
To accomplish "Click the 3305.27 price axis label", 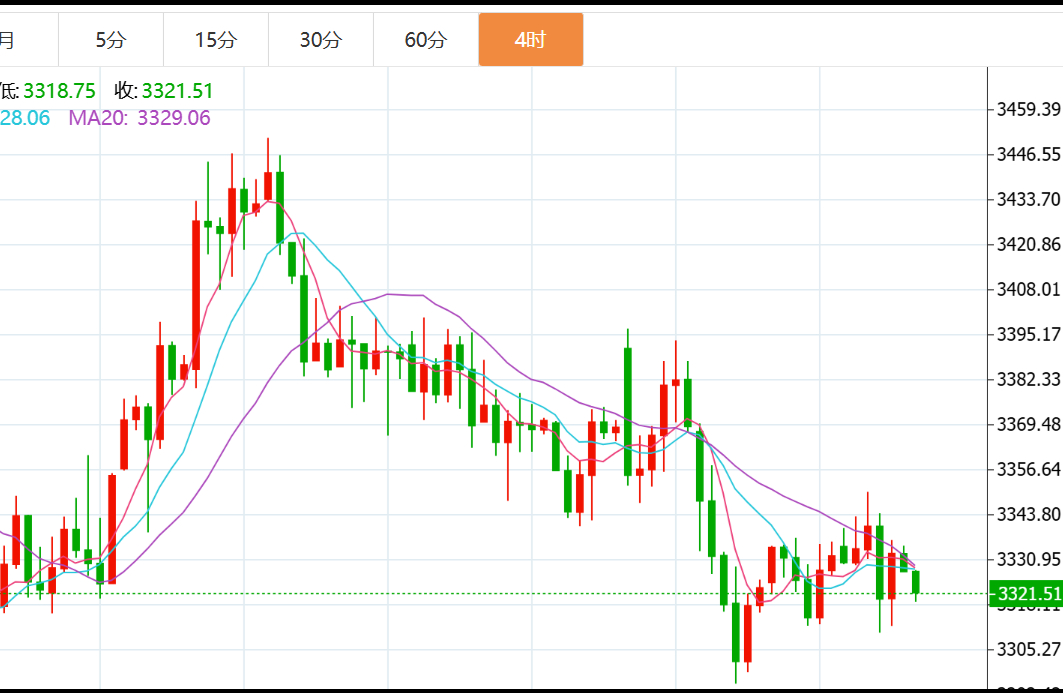I will (1028, 650).
